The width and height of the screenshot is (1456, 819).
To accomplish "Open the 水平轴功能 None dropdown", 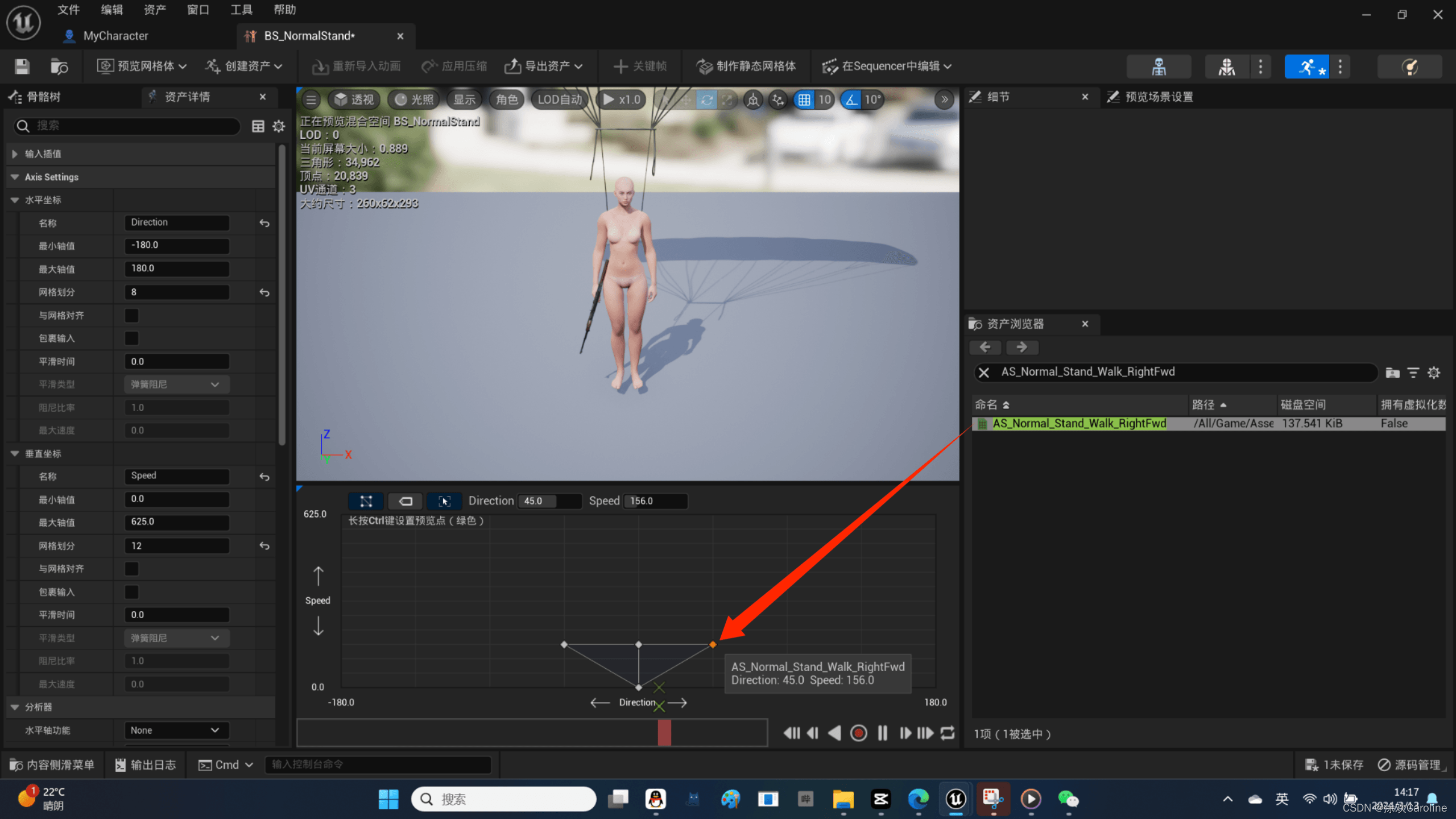I will 175,730.
